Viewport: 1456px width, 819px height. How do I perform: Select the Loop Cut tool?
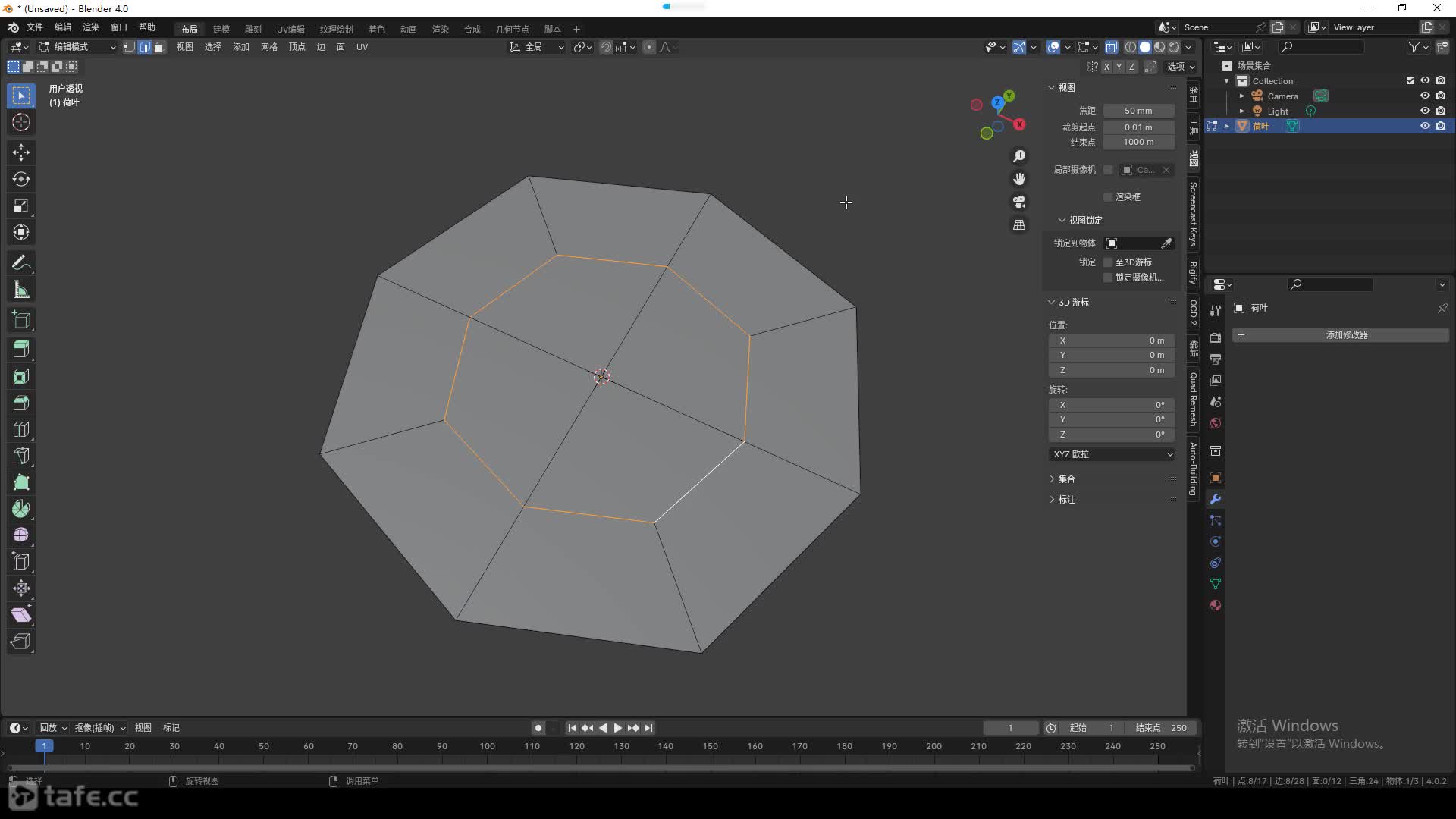tap(21, 429)
